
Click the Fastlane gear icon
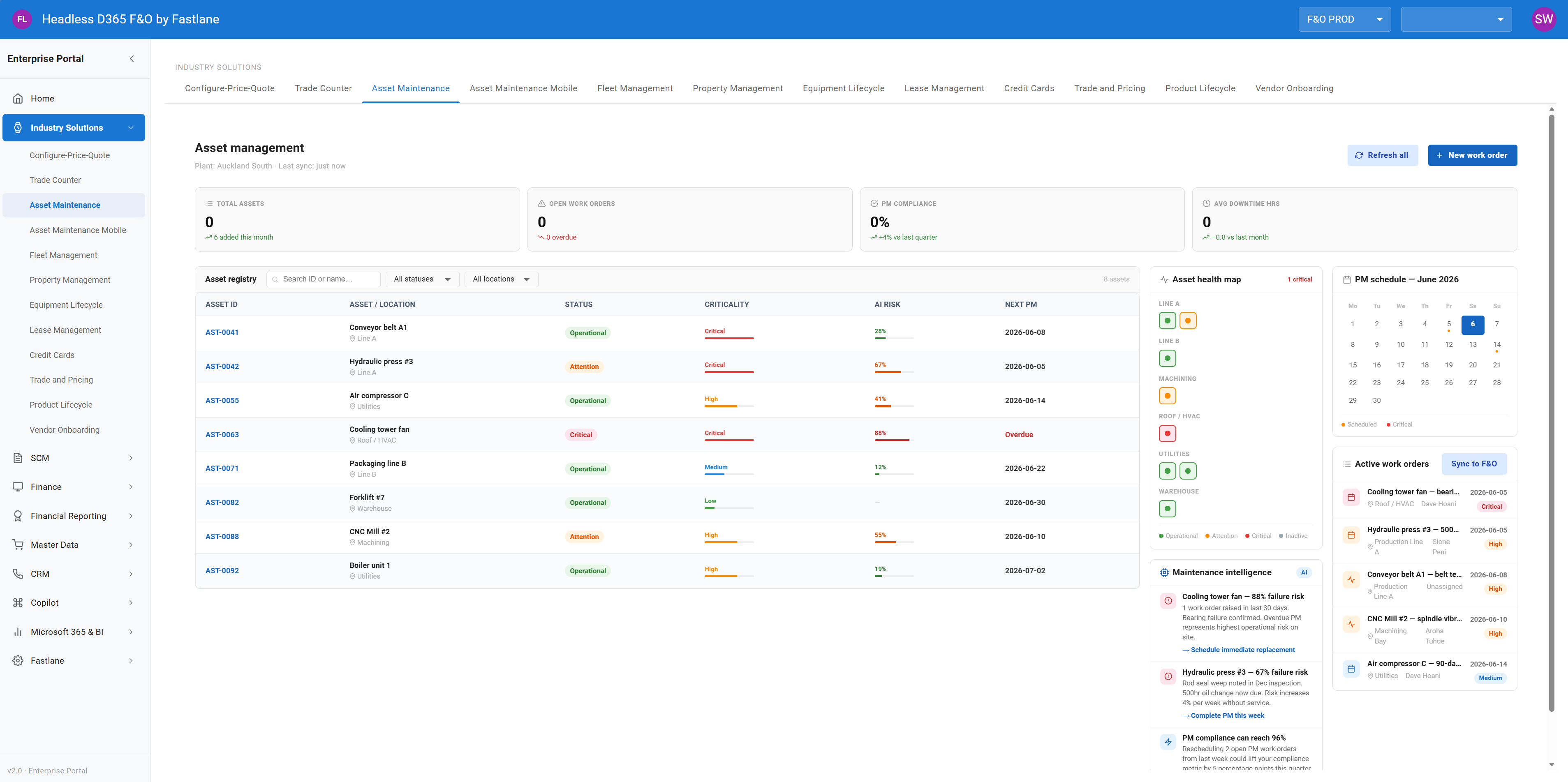pyautogui.click(x=18, y=661)
